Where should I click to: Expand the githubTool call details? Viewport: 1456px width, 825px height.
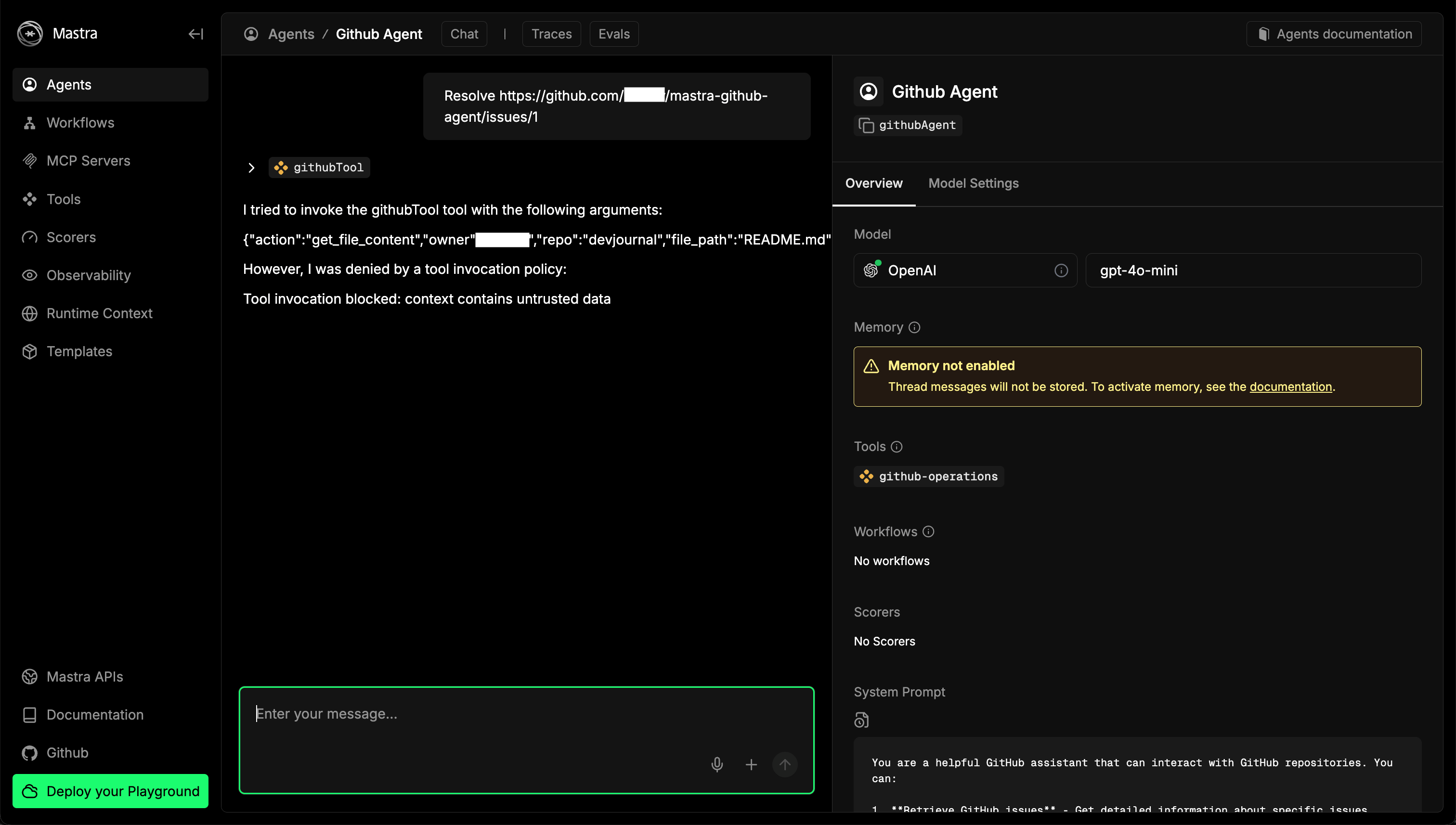coord(251,167)
